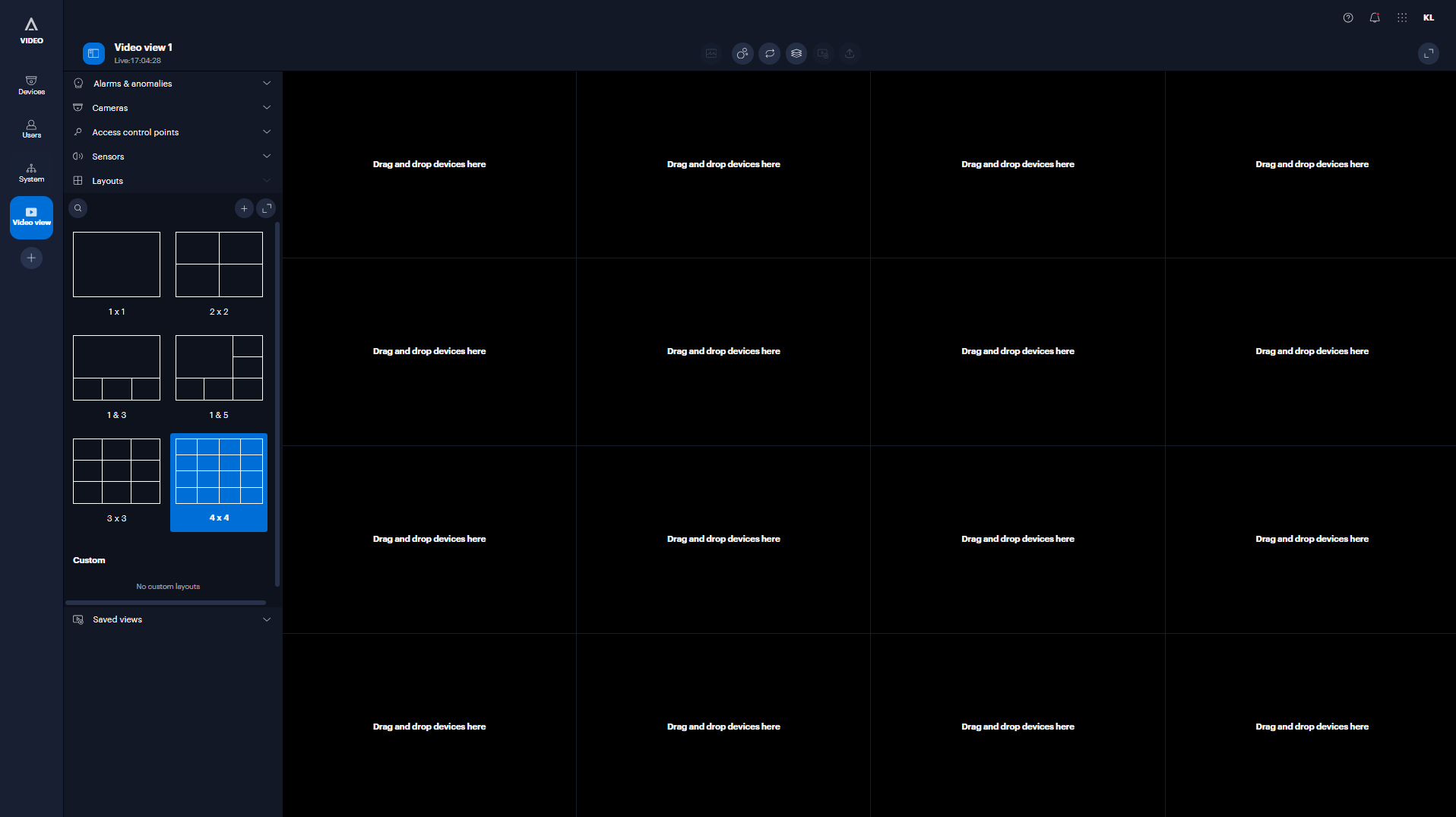1456x817 pixels.
Task: Click the upload export icon in the toolbar
Action: tap(850, 53)
